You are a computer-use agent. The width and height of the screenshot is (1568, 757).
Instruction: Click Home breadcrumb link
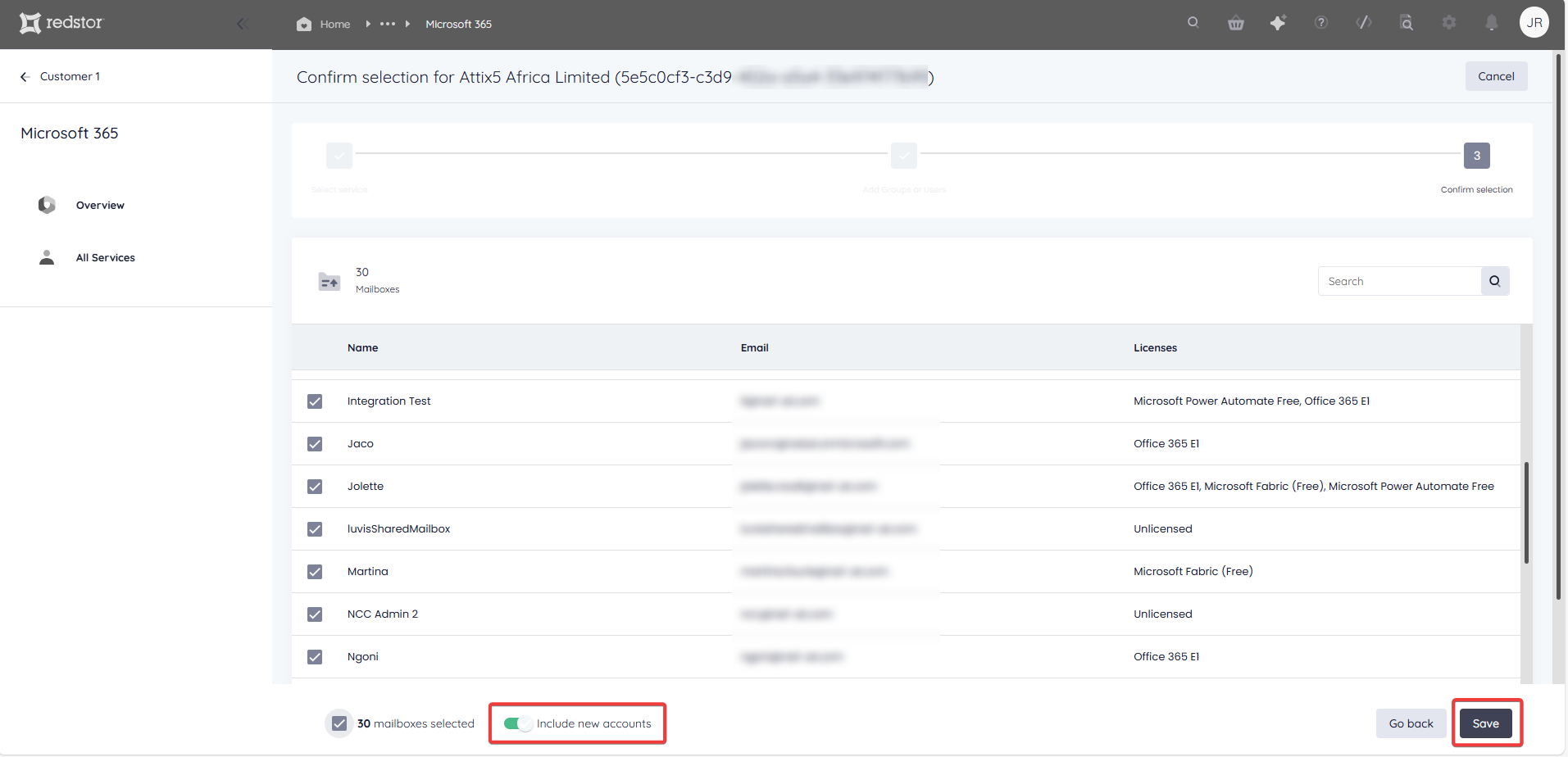[x=335, y=24]
